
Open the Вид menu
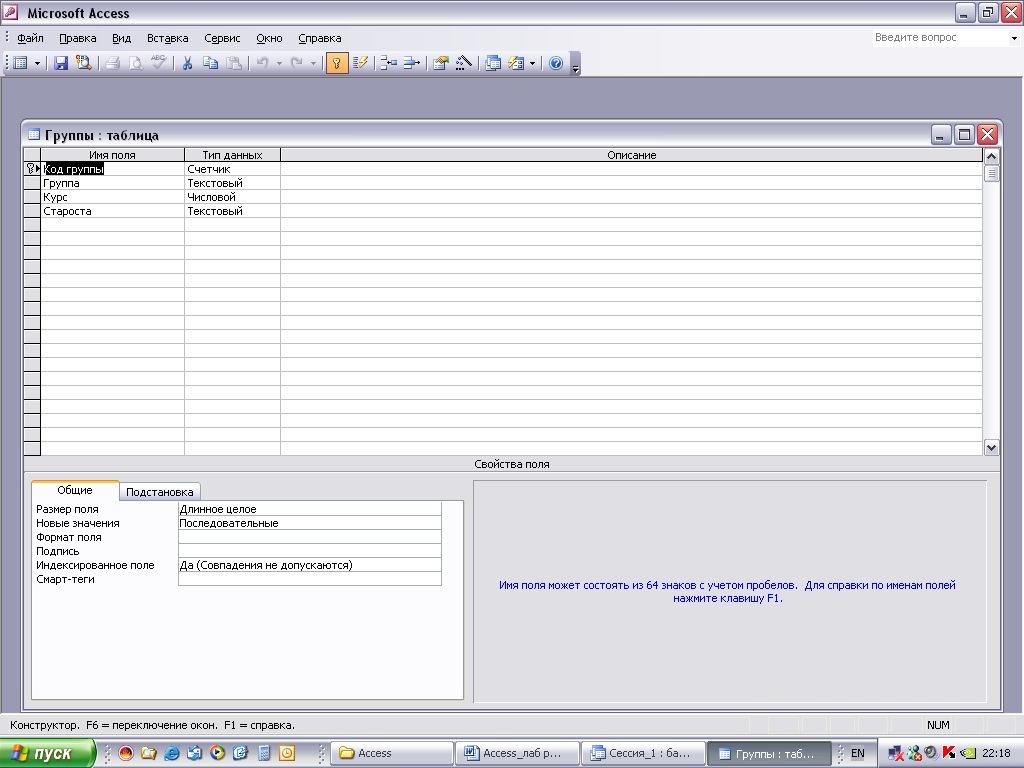click(x=121, y=38)
